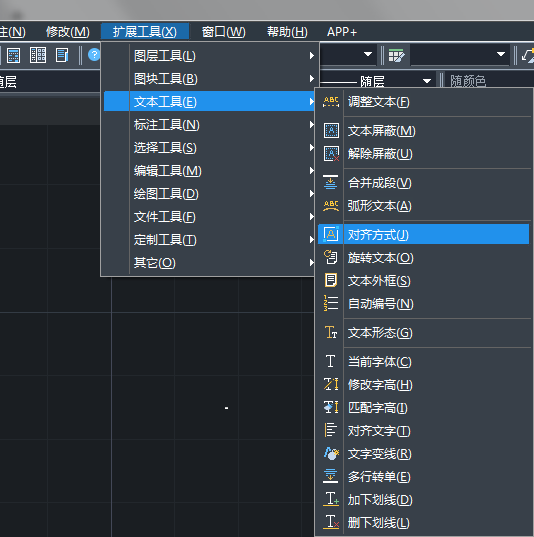The height and width of the screenshot is (537, 534).
Task: Click the 多行转单 icon
Action: [331, 476]
